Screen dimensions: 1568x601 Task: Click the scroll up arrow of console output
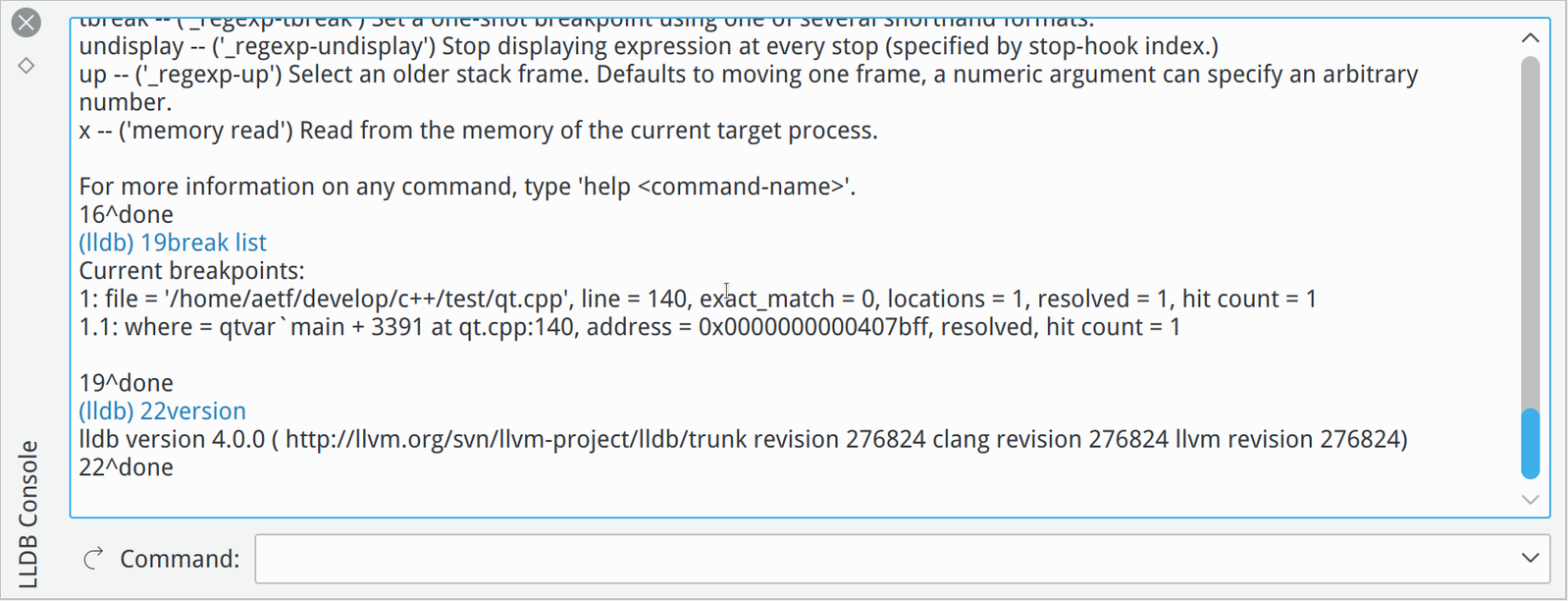(x=1530, y=38)
